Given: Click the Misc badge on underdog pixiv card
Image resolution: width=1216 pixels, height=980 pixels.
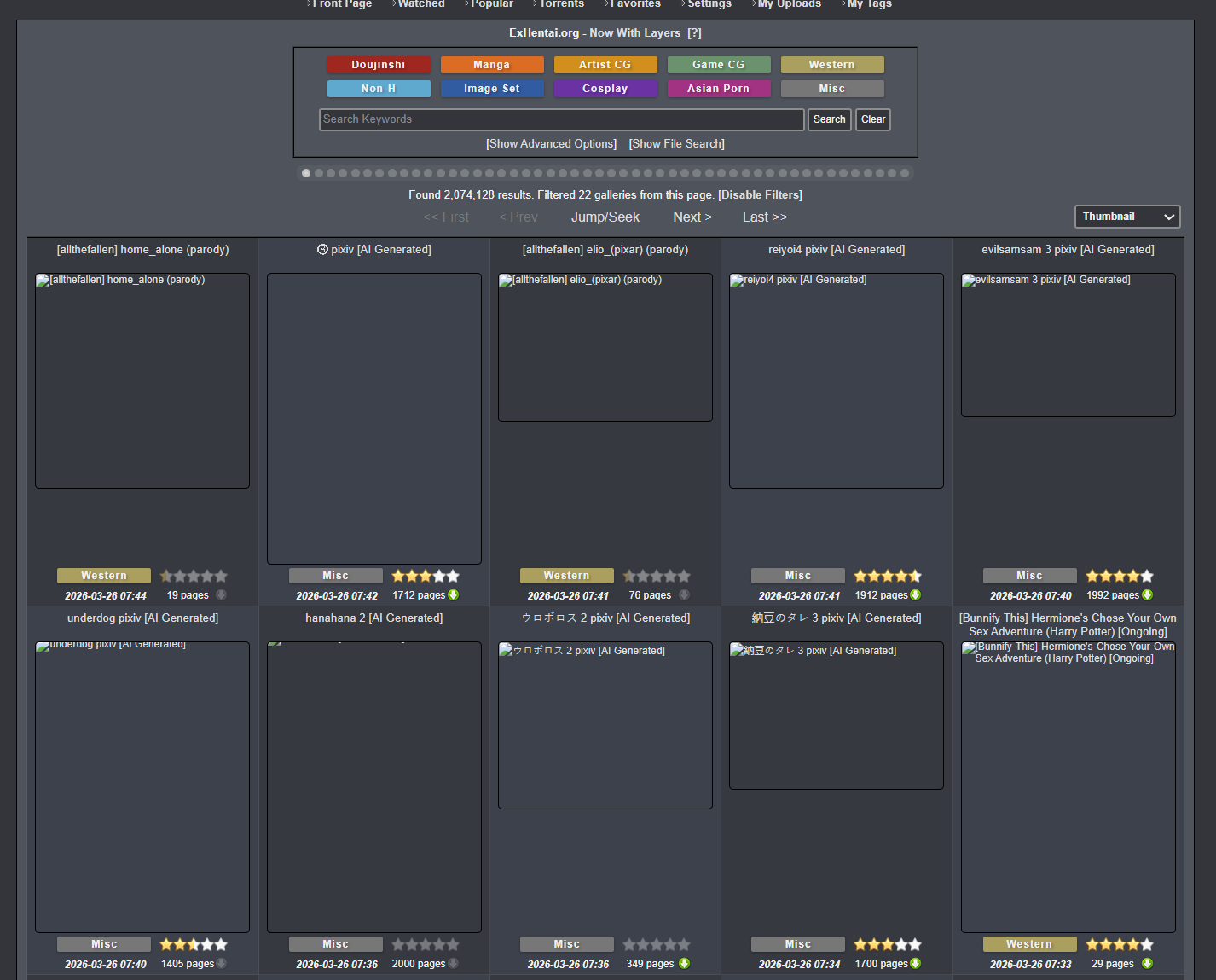Looking at the screenshot, I should click(104, 944).
